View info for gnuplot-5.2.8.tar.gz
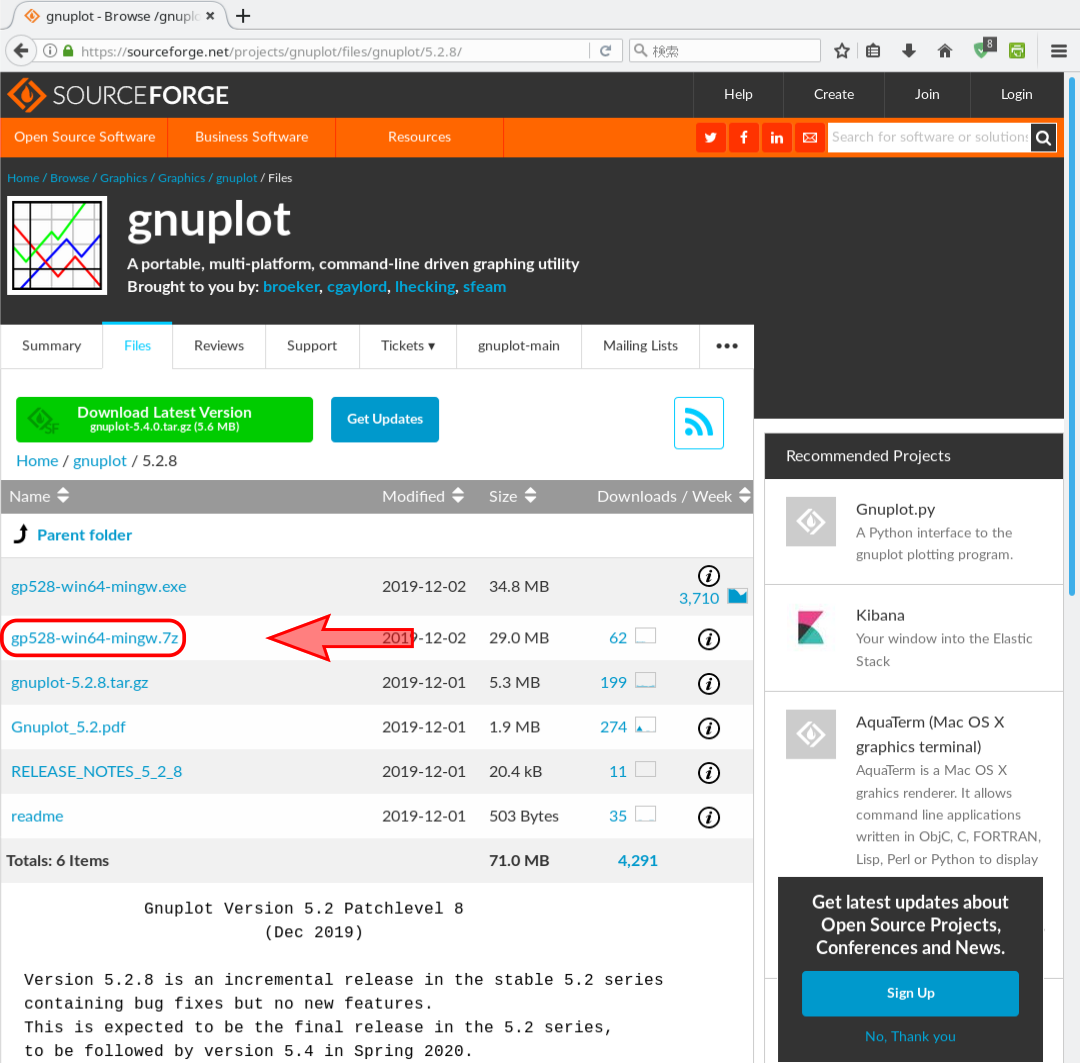The image size is (1080, 1063). pyautogui.click(x=709, y=683)
